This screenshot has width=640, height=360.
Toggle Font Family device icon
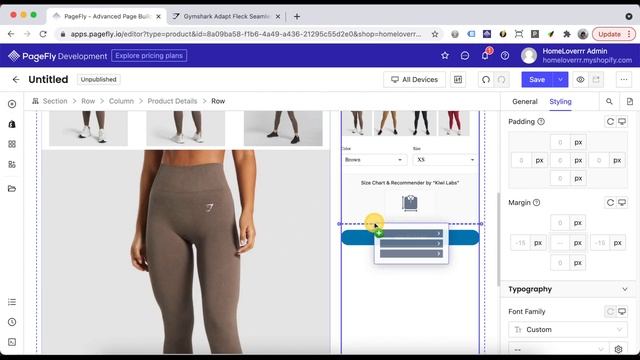(x=622, y=311)
